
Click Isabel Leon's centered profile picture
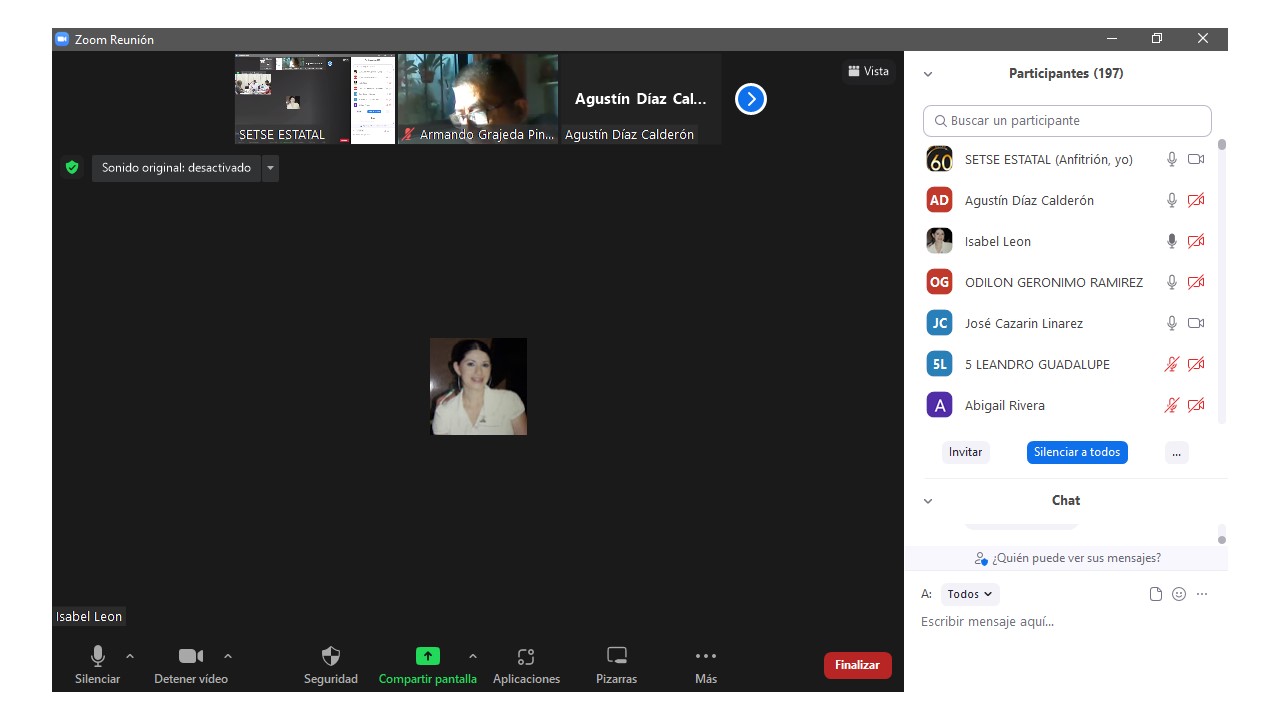click(478, 386)
